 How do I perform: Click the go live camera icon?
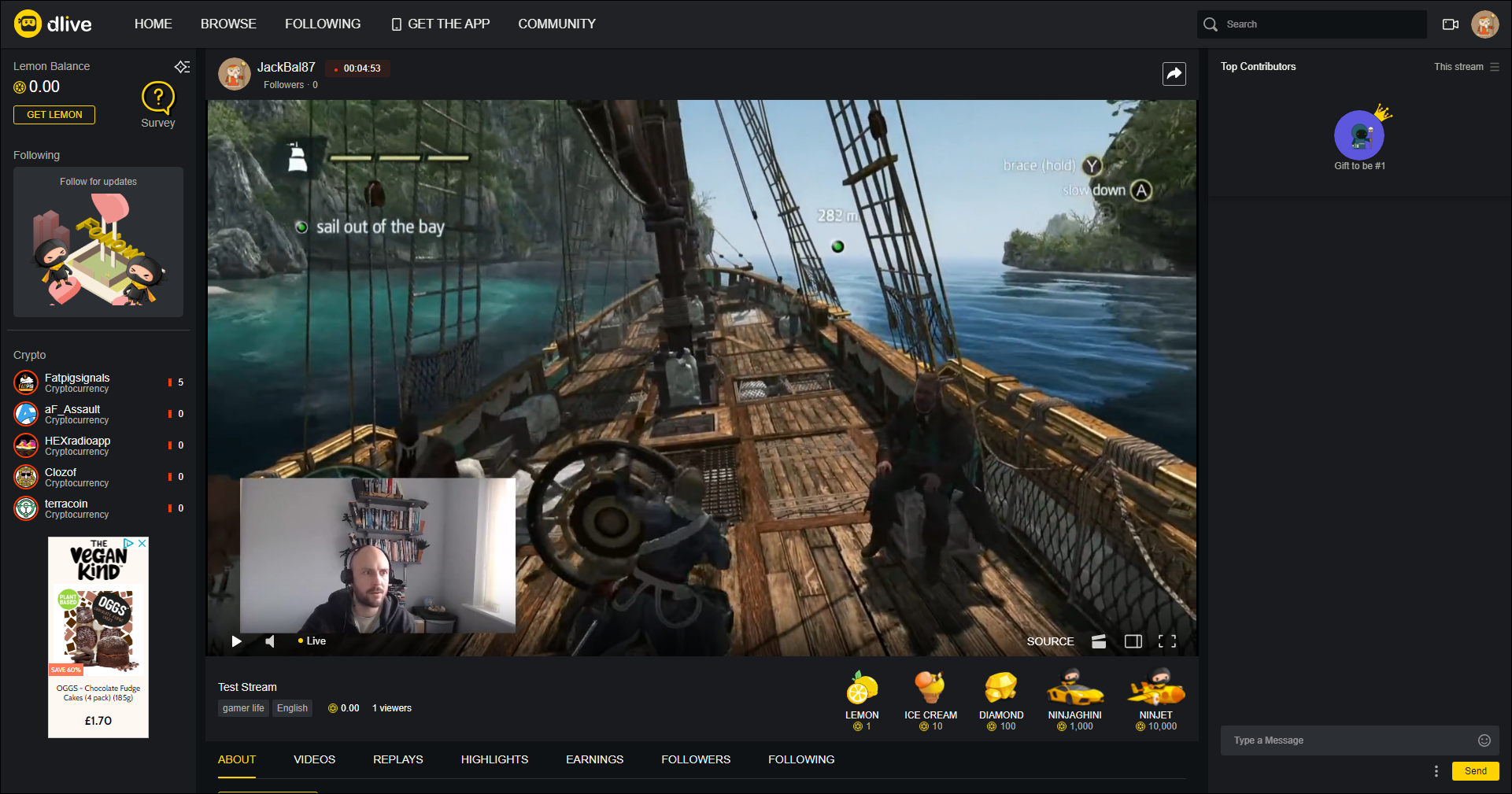coord(1450,24)
